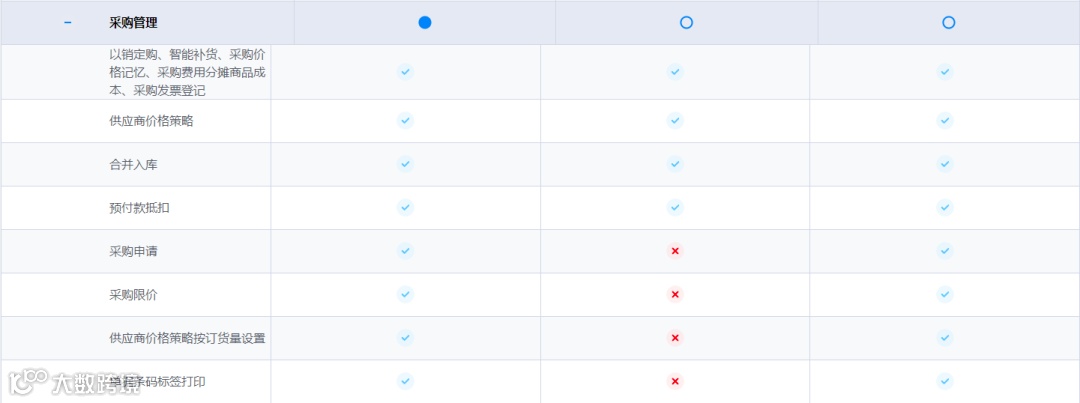Click third-column checkmark for 预付款抵扣

click(945, 207)
